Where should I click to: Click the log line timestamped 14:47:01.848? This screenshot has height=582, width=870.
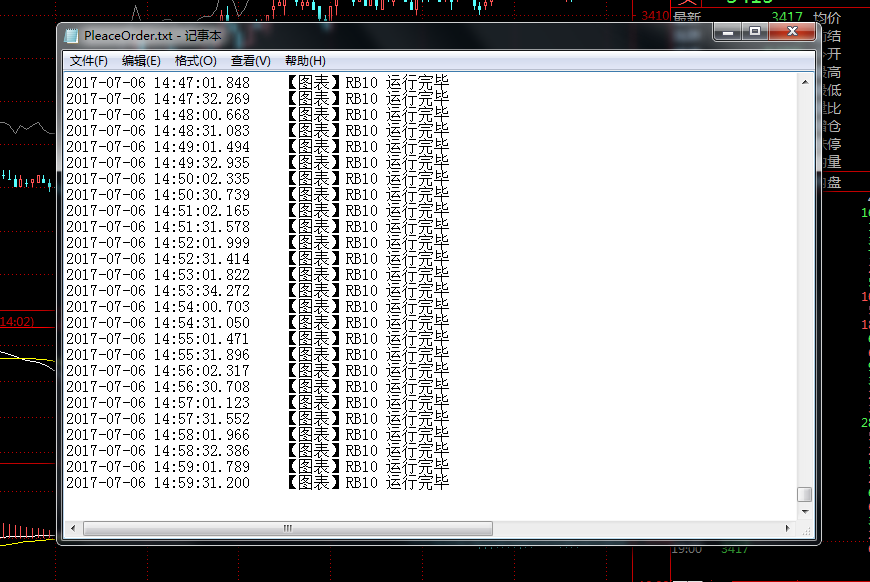click(257, 83)
